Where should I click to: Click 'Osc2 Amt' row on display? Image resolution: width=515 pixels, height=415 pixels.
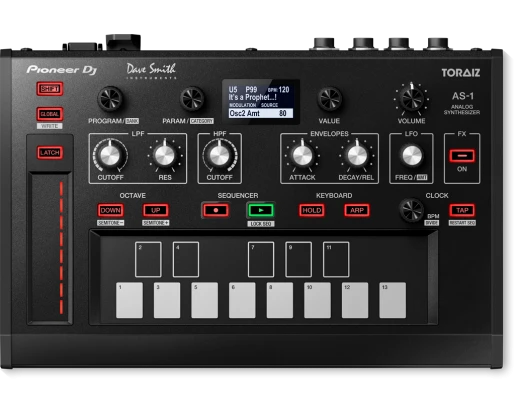tap(261, 113)
